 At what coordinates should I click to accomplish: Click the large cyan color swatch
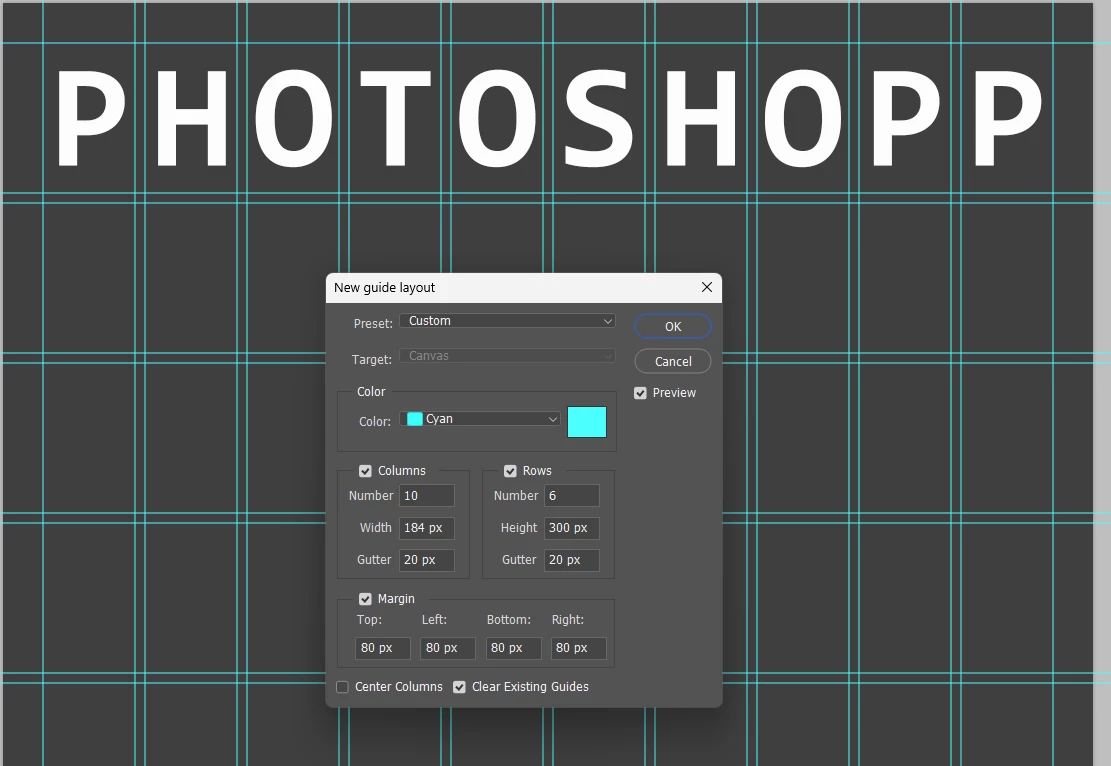[587, 422]
